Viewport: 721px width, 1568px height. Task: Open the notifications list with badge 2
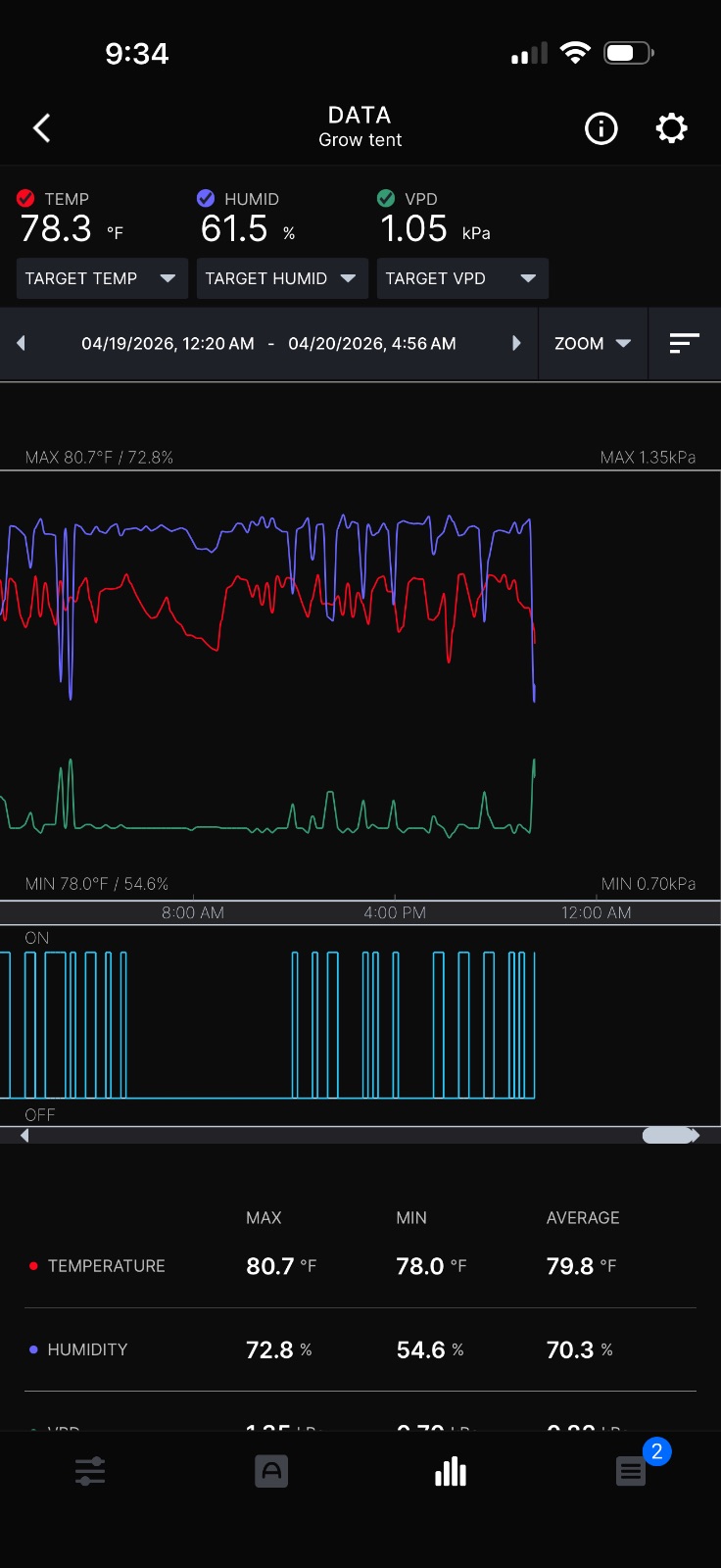(x=631, y=1471)
